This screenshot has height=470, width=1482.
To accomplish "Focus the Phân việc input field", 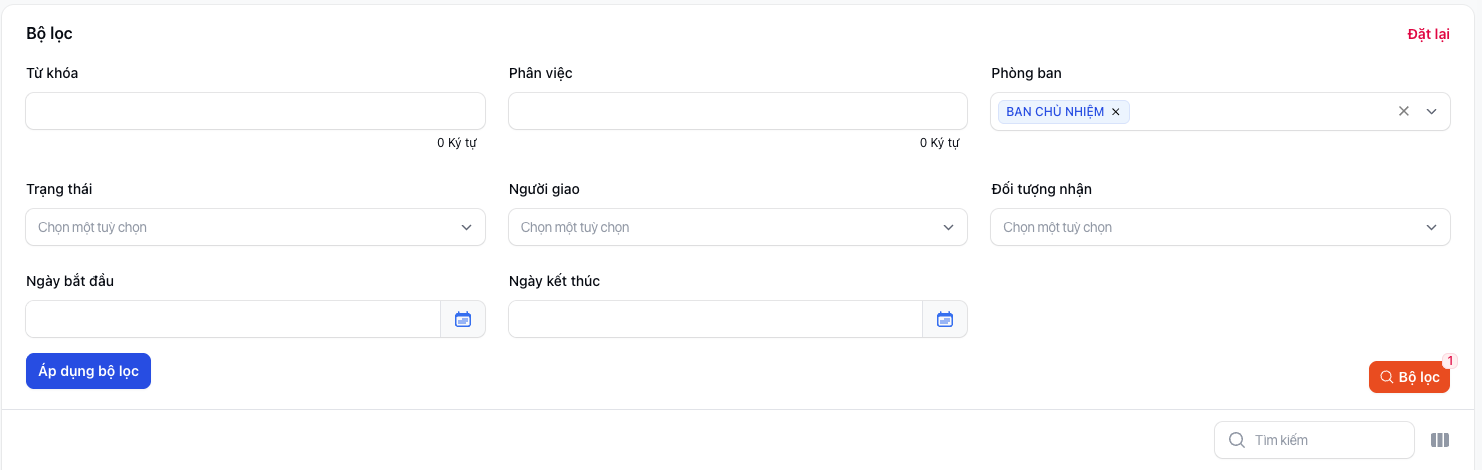I will tap(737, 111).
